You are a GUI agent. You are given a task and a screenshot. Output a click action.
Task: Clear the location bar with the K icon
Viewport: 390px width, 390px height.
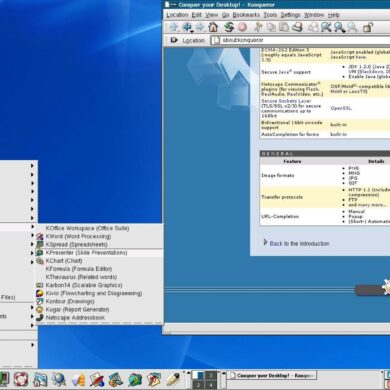174,40
